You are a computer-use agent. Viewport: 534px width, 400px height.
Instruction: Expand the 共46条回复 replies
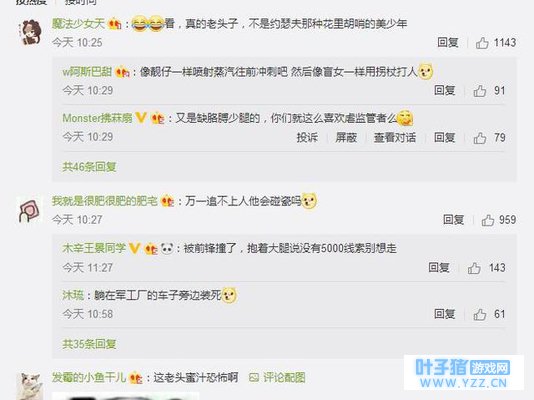pyautogui.click(x=89, y=167)
